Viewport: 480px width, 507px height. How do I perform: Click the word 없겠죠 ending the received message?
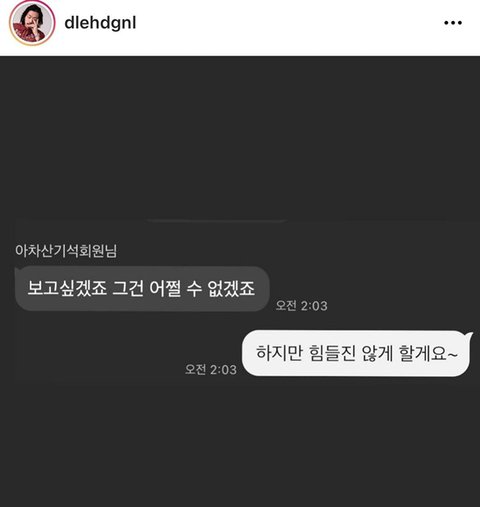click(231, 288)
